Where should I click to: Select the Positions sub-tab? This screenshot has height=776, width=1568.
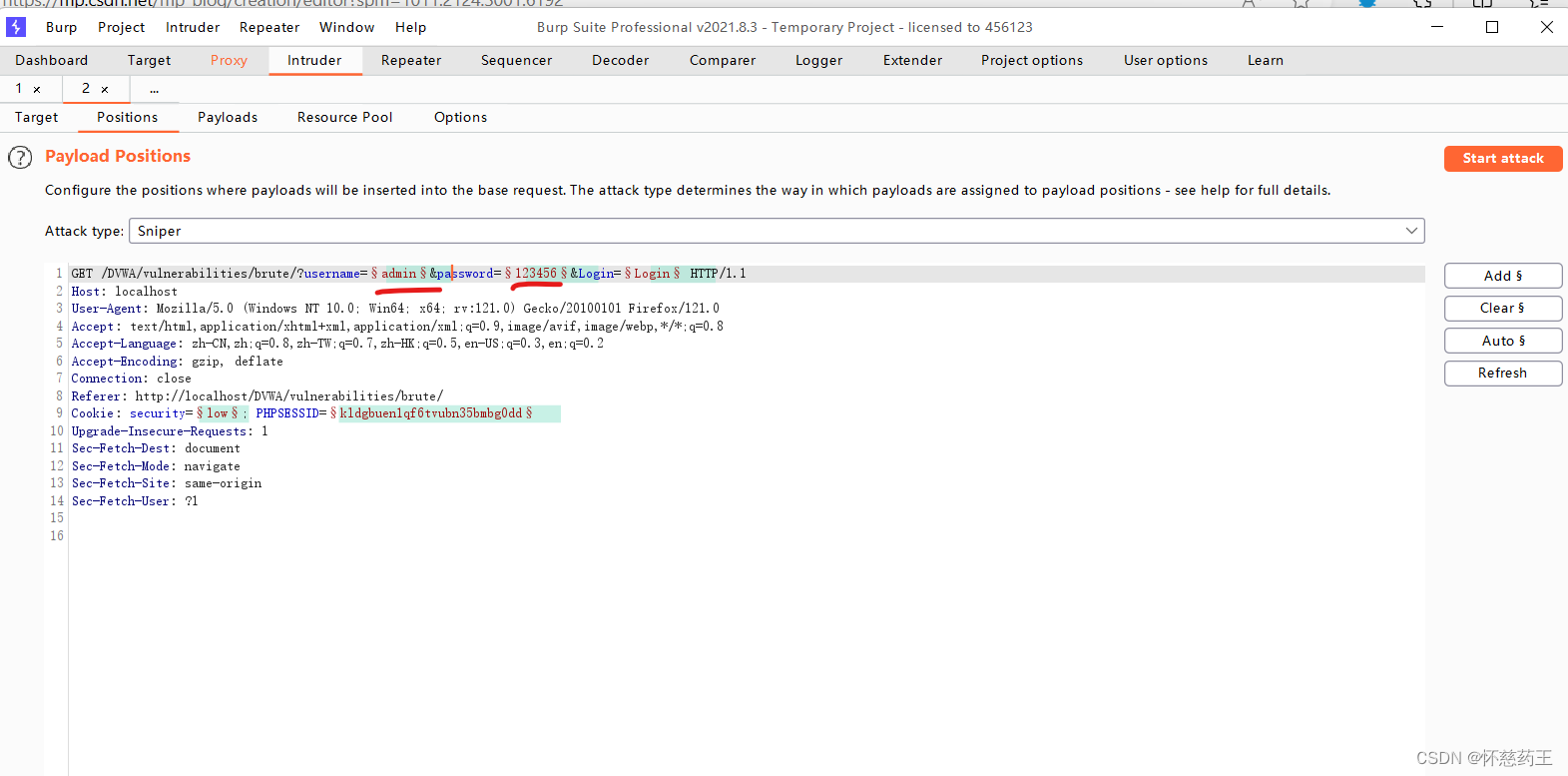127,117
